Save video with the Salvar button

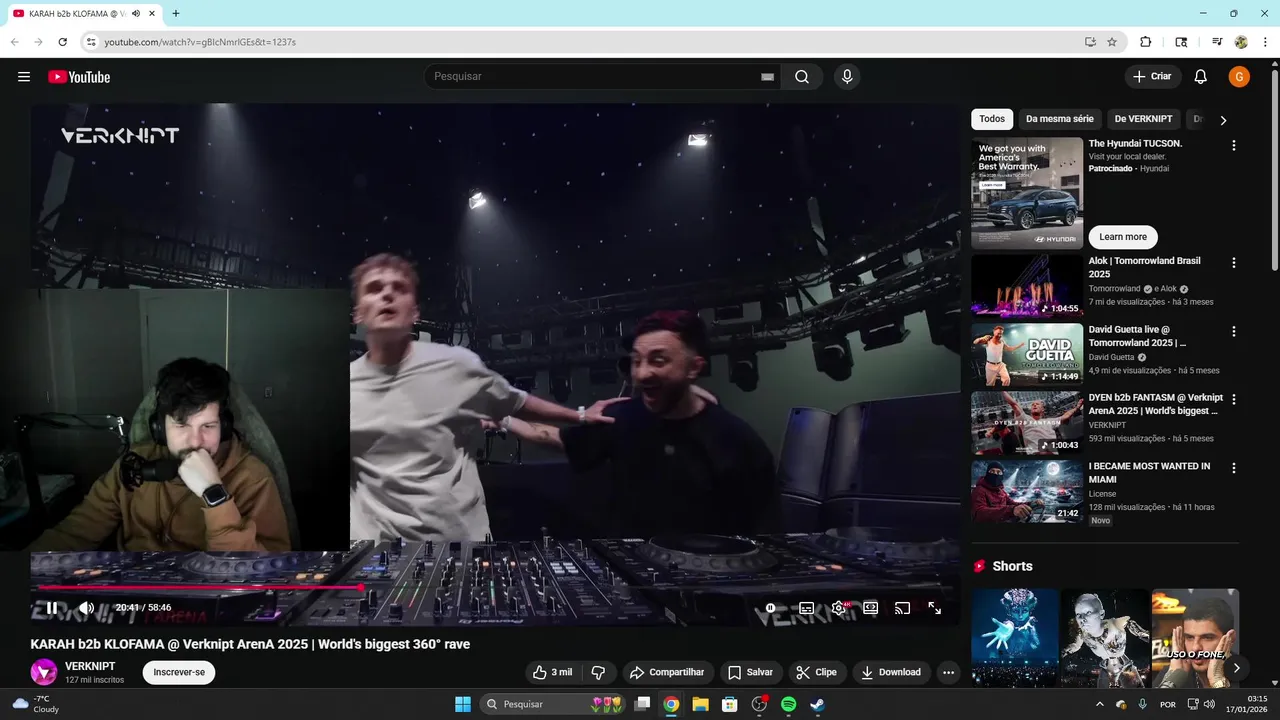click(x=751, y=672)
